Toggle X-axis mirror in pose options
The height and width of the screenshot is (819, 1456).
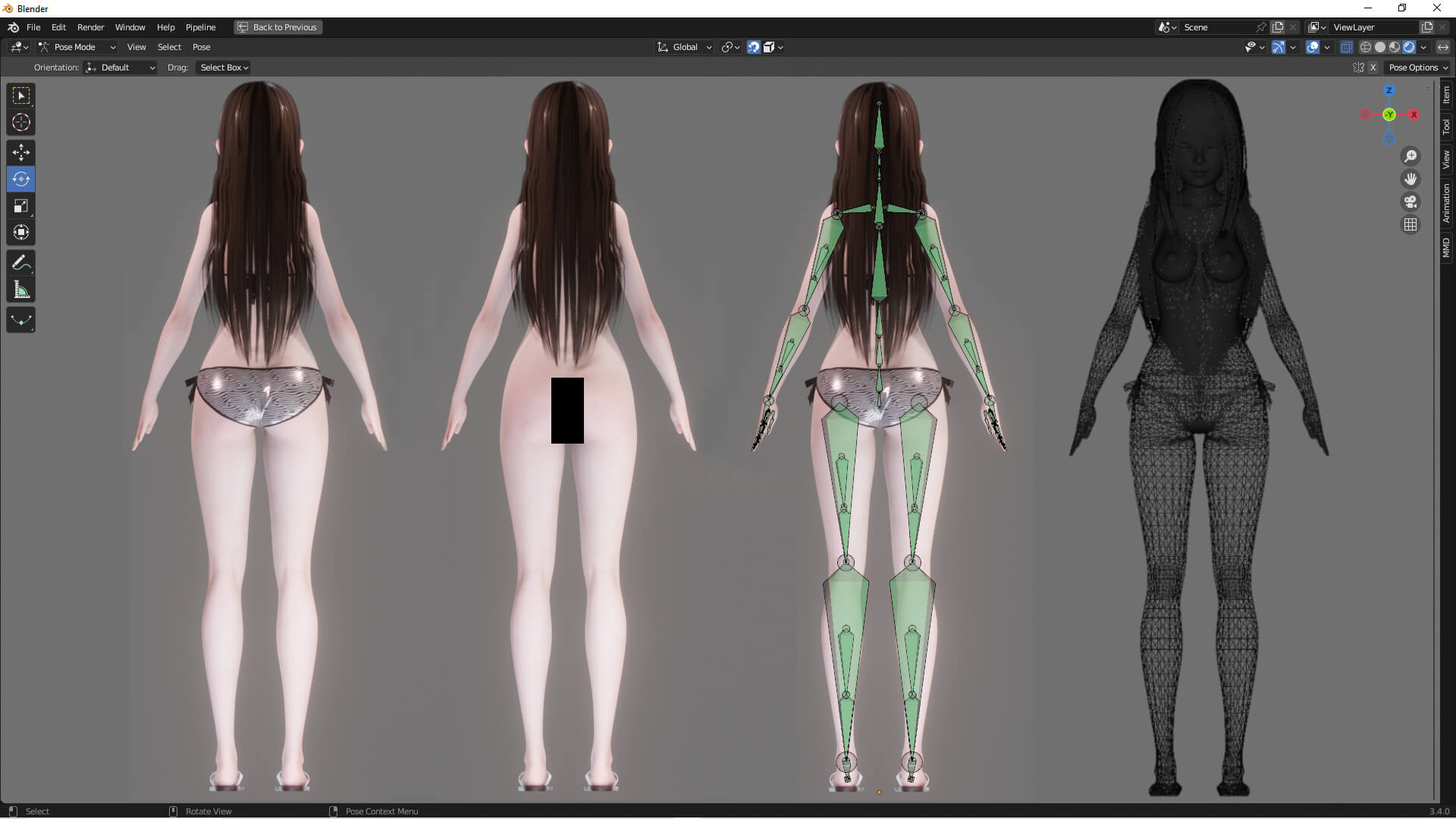click(1373, 67)
